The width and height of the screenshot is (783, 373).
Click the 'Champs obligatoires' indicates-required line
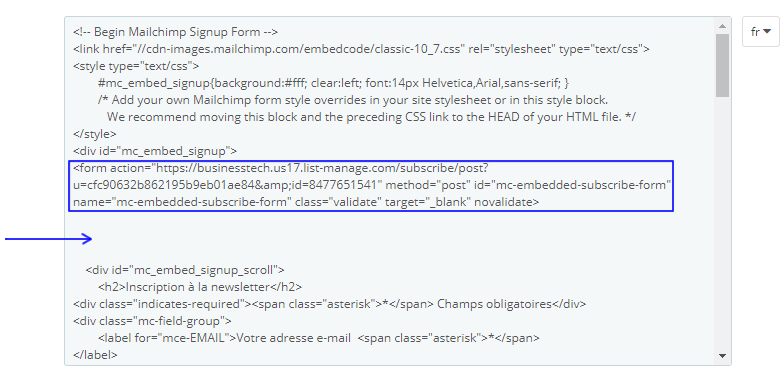pyautogui.click(x=330, y=304)
